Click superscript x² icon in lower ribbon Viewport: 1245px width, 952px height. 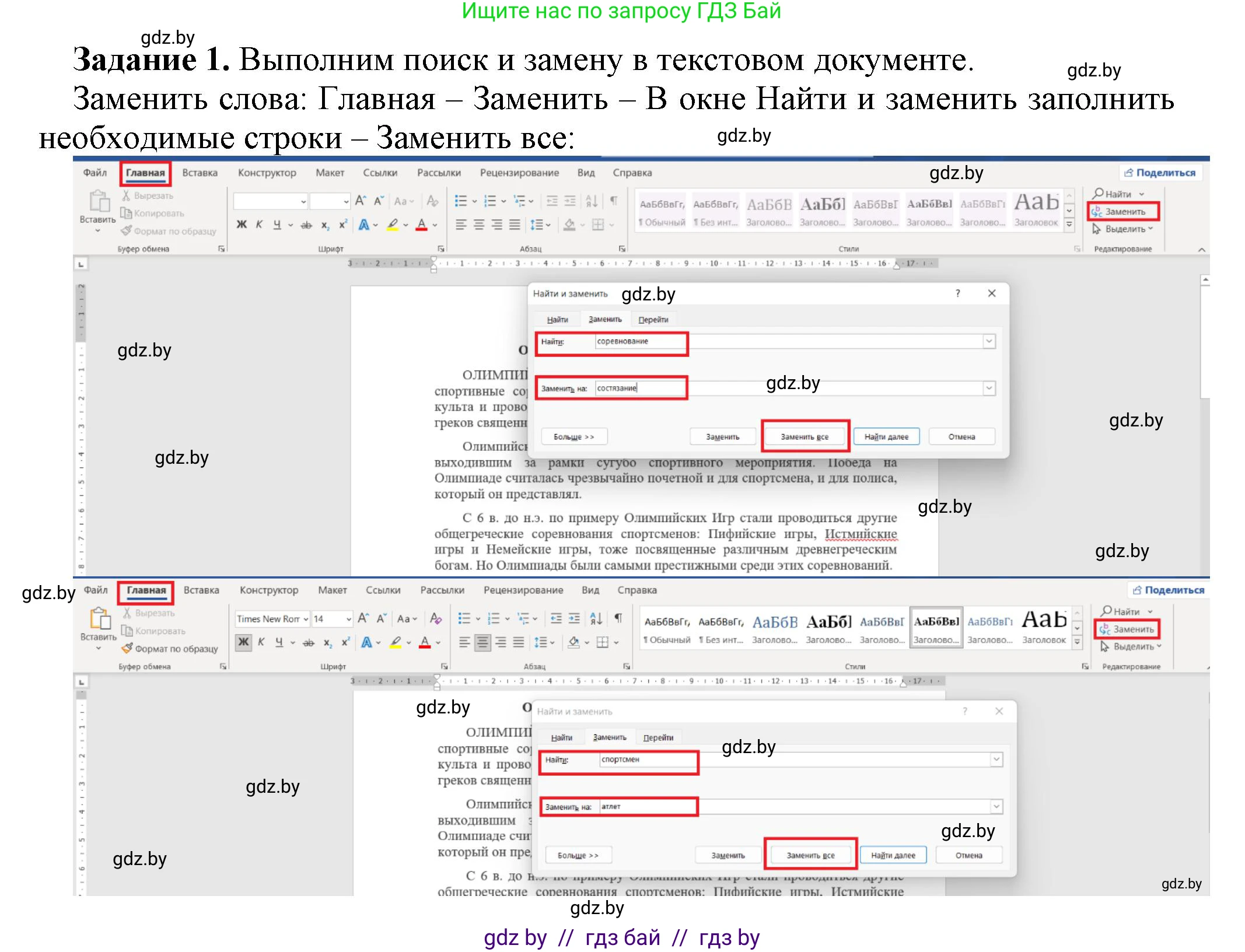tap(345, 642)
